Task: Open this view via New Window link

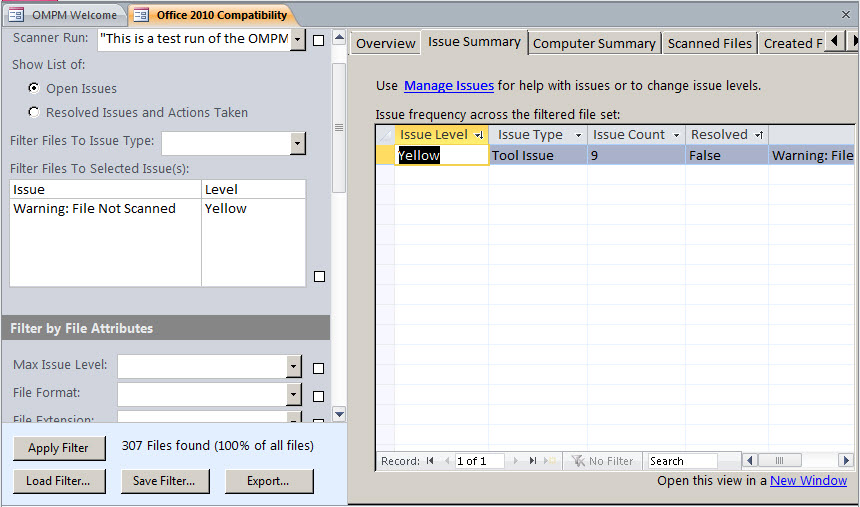Action: point(808,481)
